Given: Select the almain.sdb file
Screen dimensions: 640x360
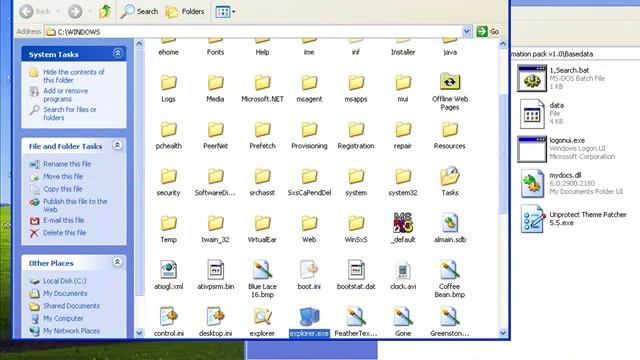Looking at the screenshot, I should click(x=450, y=228).
